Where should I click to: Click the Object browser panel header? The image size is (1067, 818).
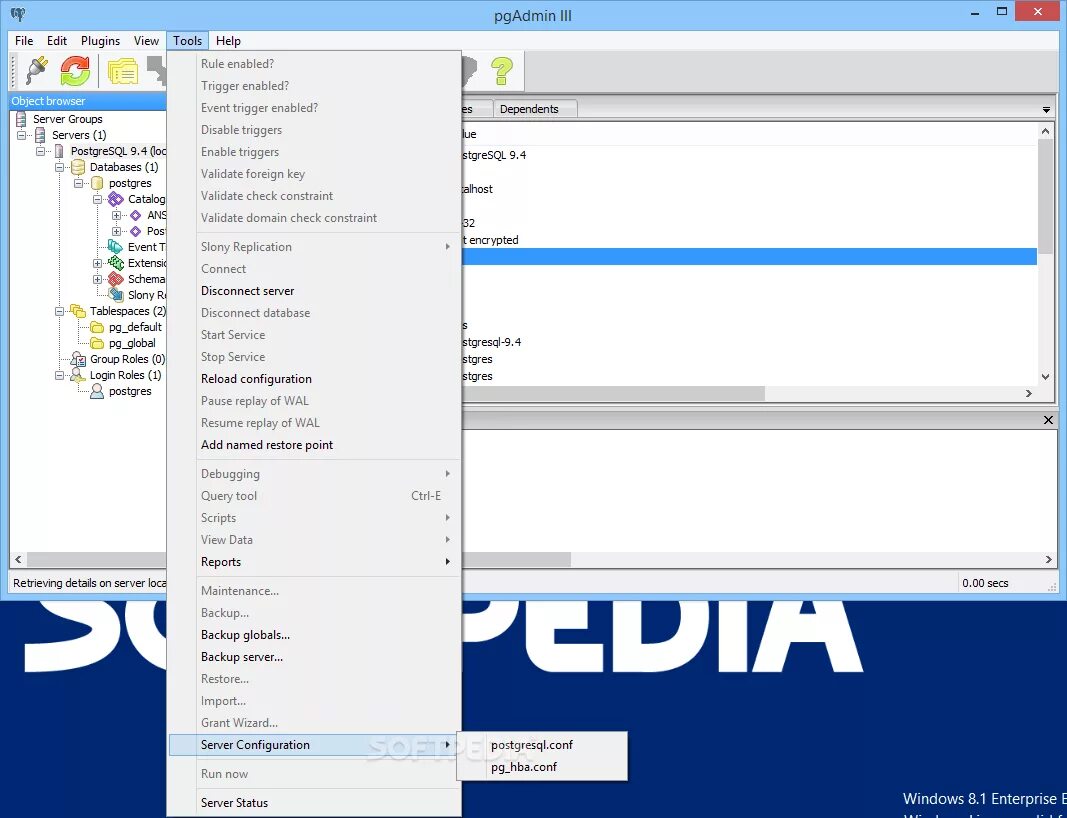(87, 101)
